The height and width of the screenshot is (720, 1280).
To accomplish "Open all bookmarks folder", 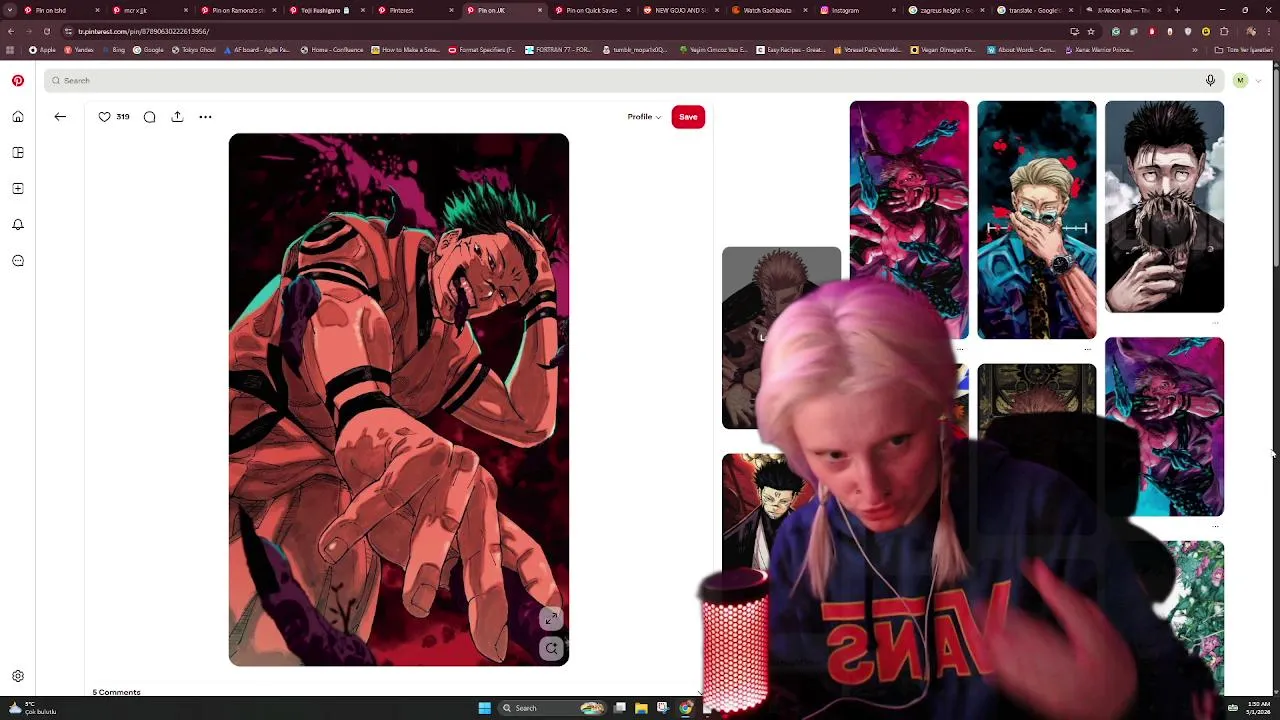I will (x=1245, y=49).
